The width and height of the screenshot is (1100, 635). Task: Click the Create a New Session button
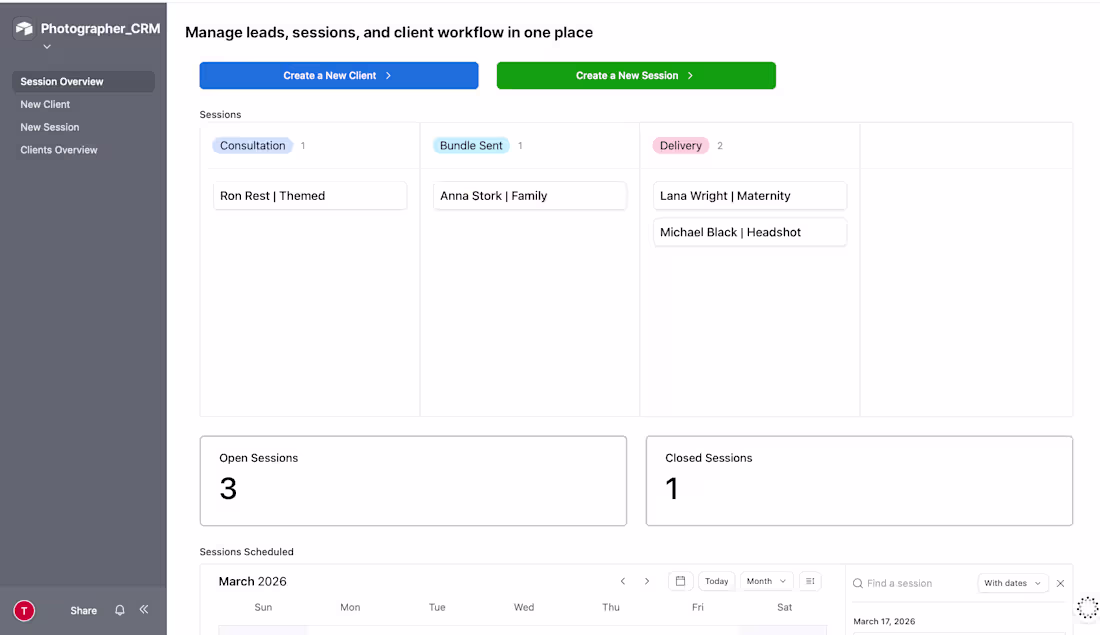point(636,75)
